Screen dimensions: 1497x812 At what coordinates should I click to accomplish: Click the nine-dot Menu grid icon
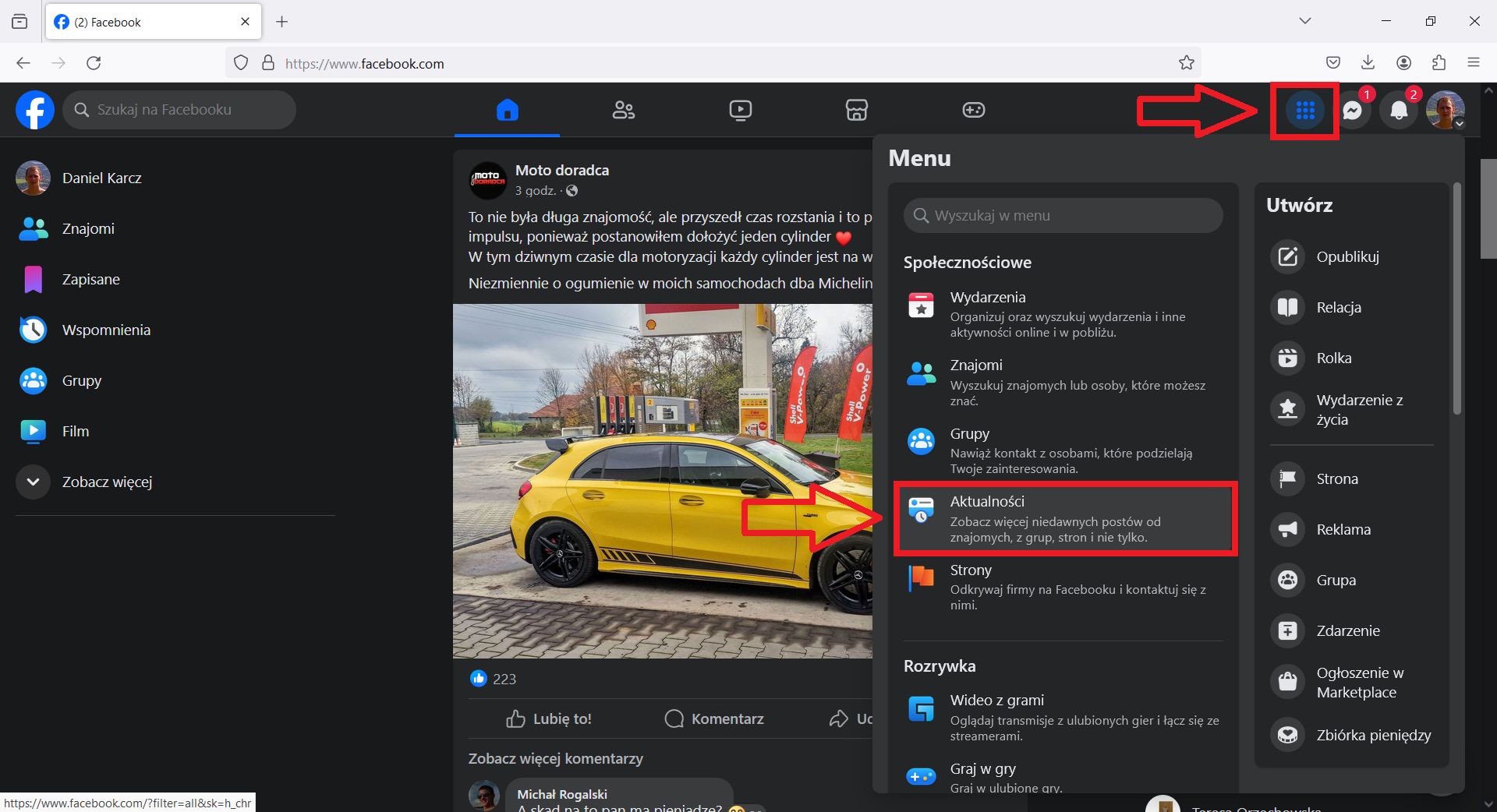click(x=1304, y=111)
